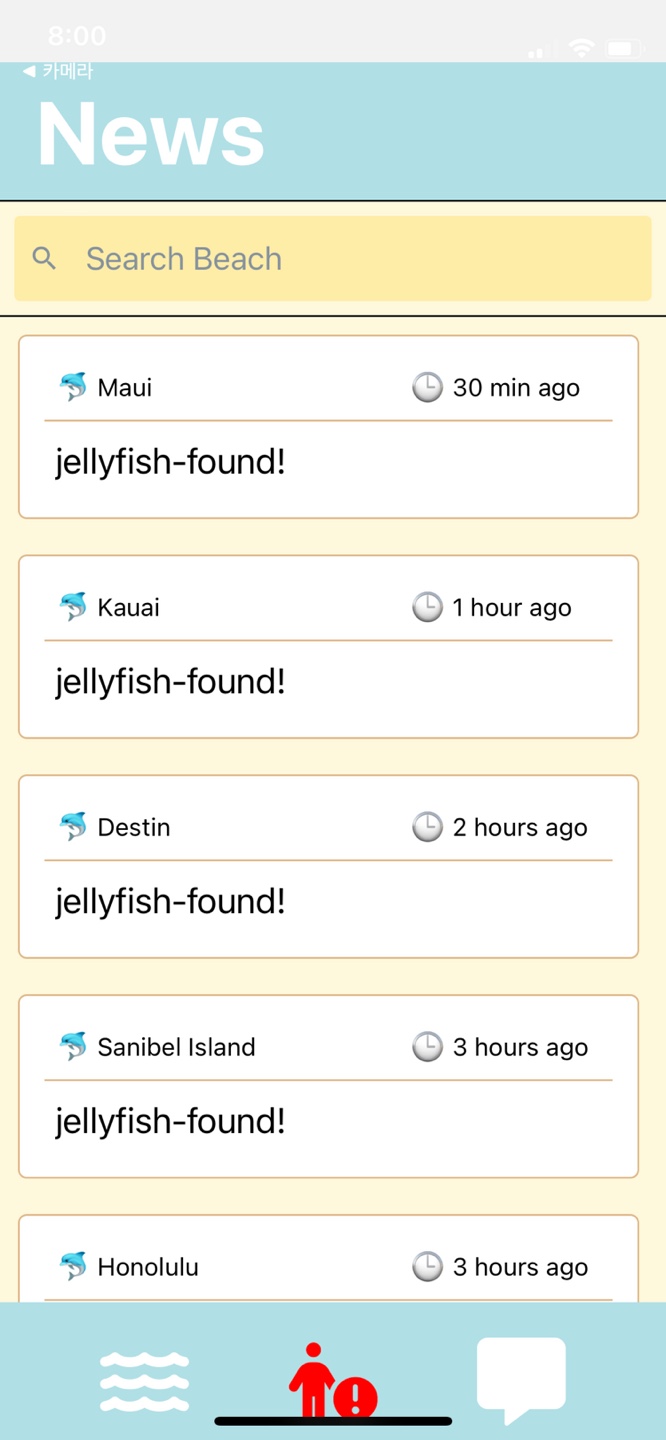Go back to the 카메라 app

click(x=58, y=71)
